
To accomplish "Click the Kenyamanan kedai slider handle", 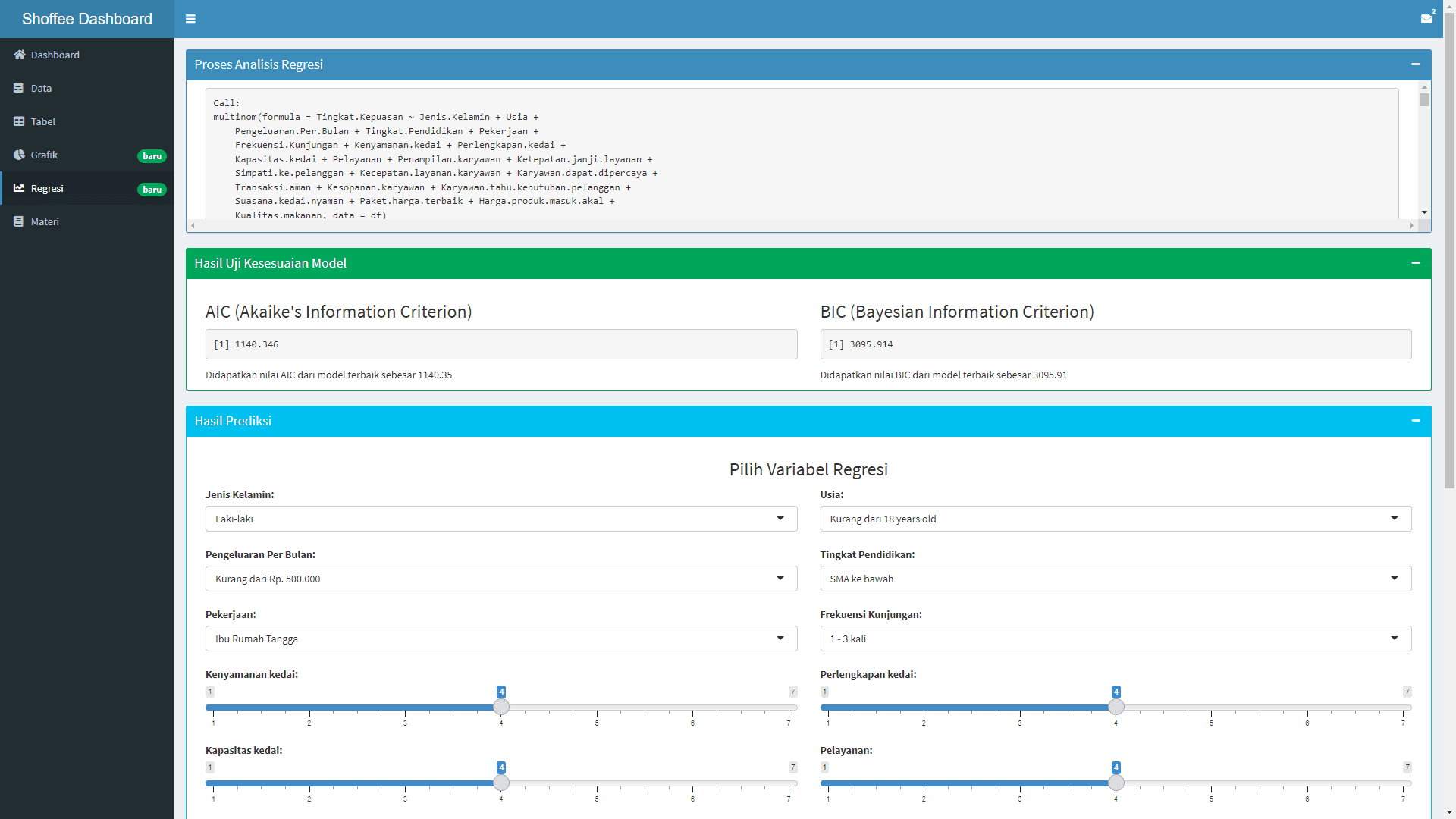I will tap(501, 707).
